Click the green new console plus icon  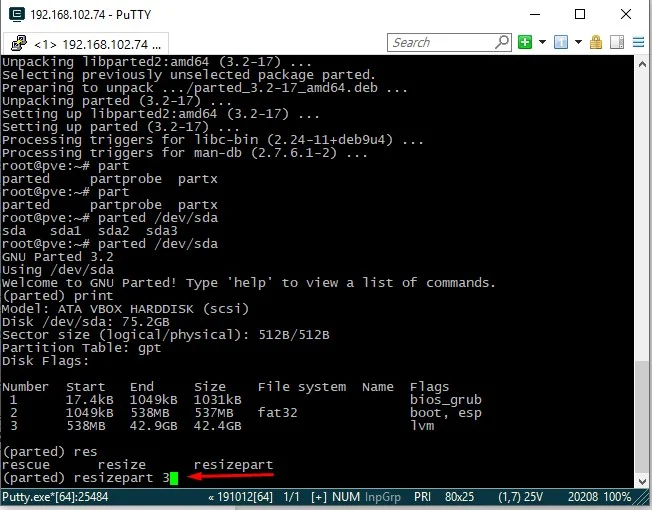(x=525, y=42)
